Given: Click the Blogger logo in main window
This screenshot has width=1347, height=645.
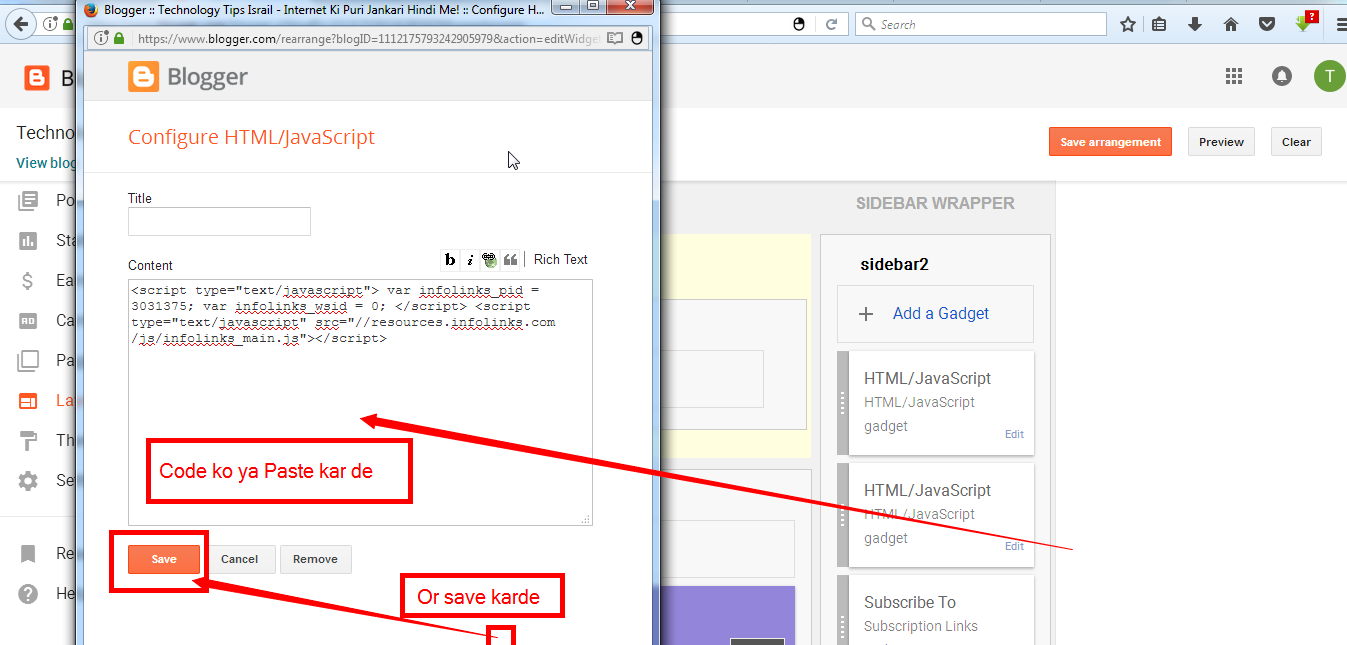Looking at the screenshot, I should click(x=37, y=77).
